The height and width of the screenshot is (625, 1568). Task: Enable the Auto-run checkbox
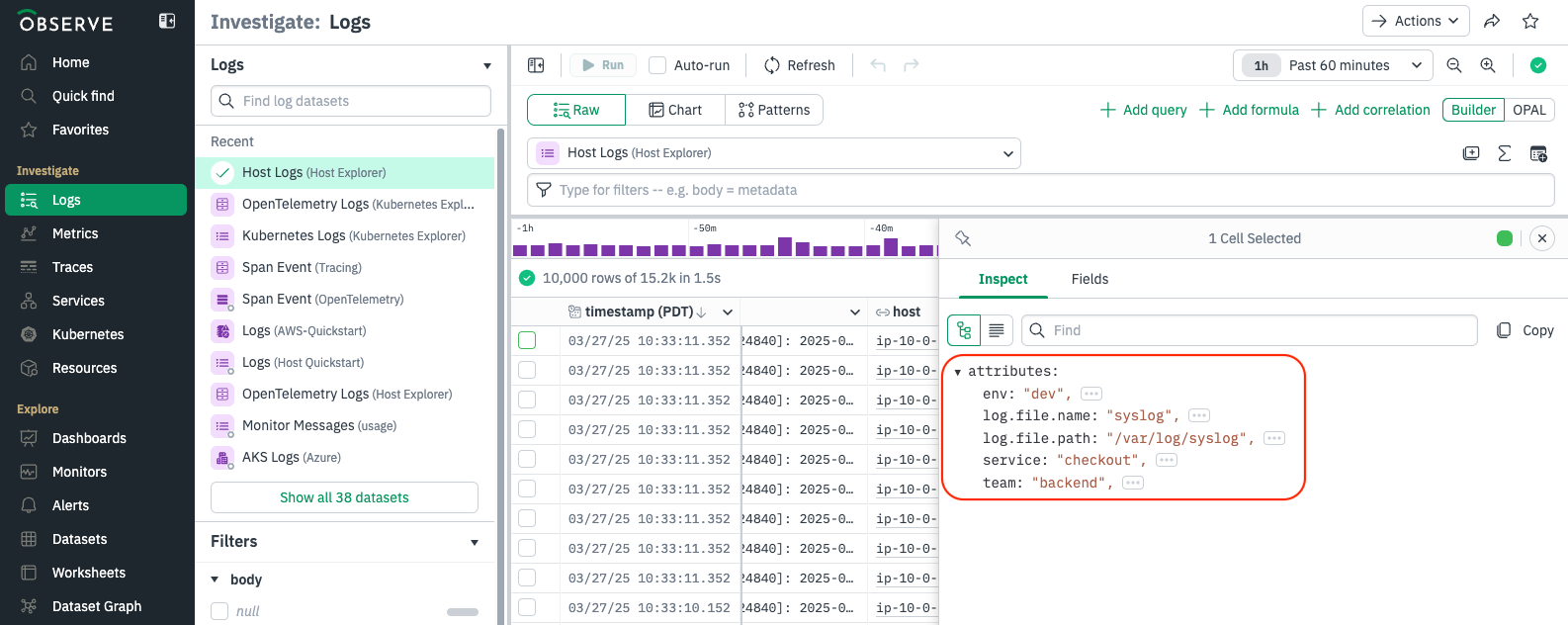coord(657,65)
